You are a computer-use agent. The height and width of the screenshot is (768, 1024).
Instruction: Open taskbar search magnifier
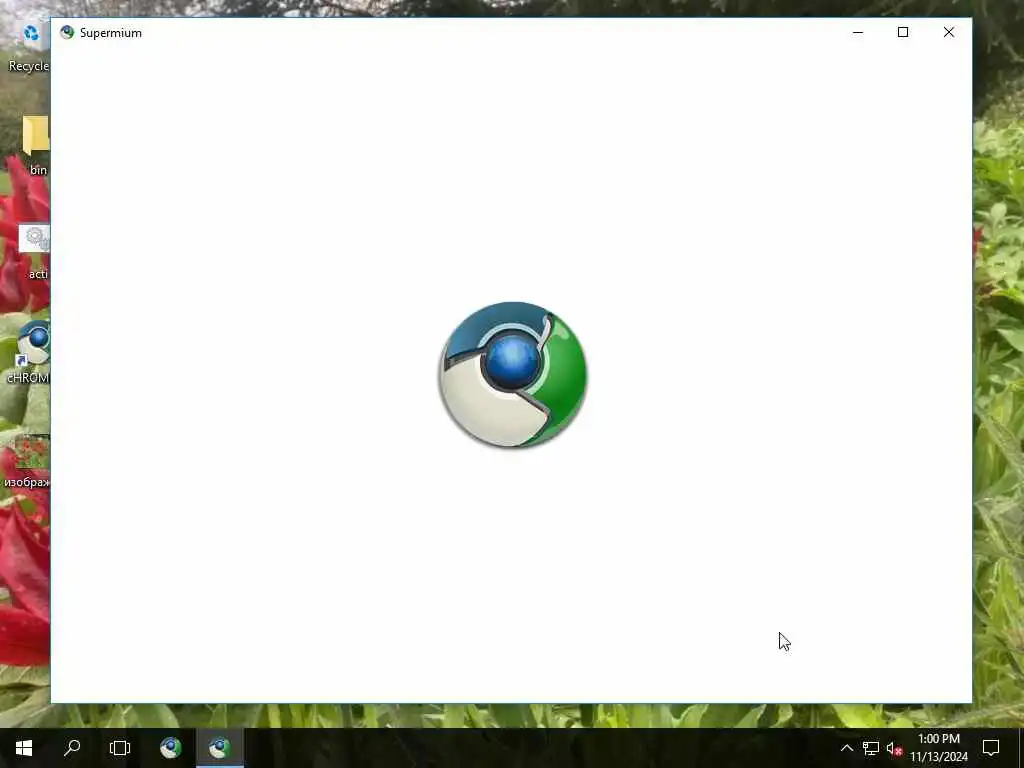72,748
